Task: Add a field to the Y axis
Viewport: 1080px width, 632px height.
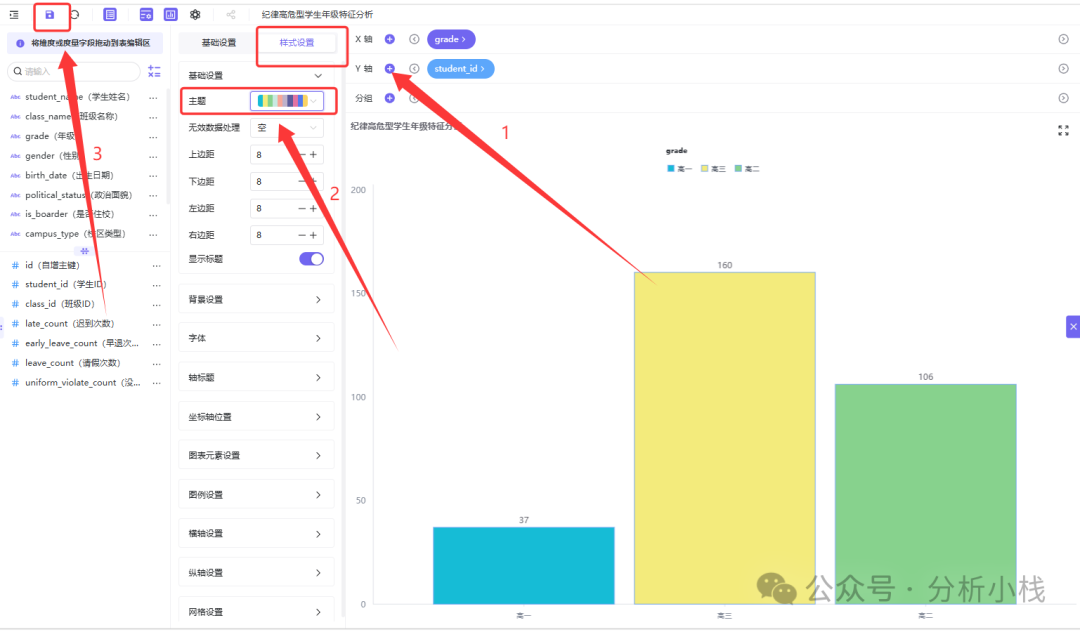Action: click(390, 68)
